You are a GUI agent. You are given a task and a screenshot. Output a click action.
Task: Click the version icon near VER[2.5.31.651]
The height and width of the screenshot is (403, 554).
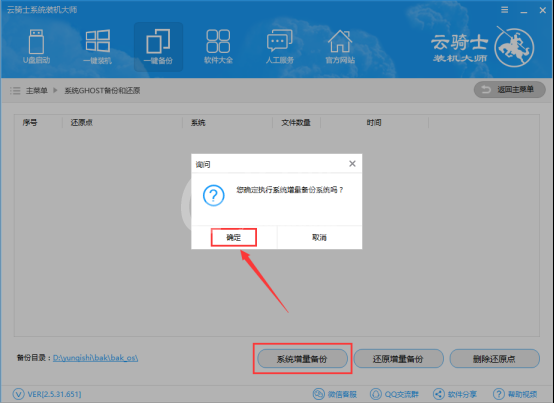click(18, 394)
